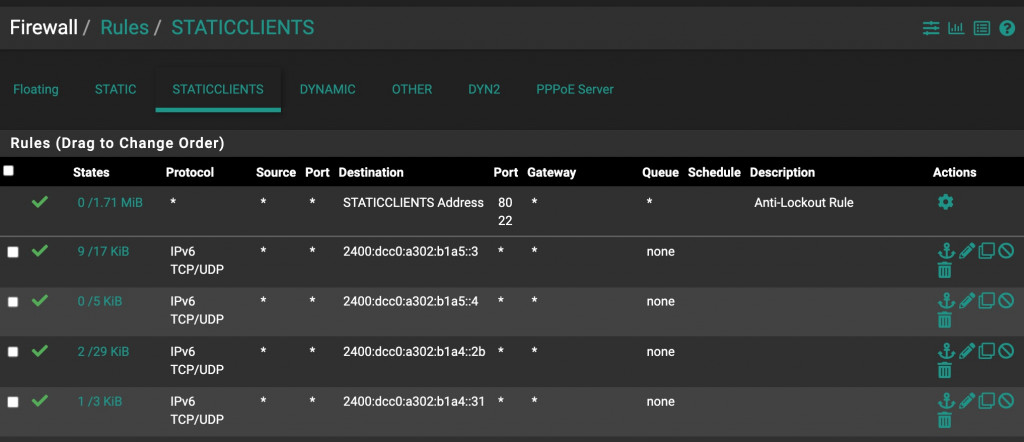Click the Anti-Lockout Rule gear icon

pos(945,202)
